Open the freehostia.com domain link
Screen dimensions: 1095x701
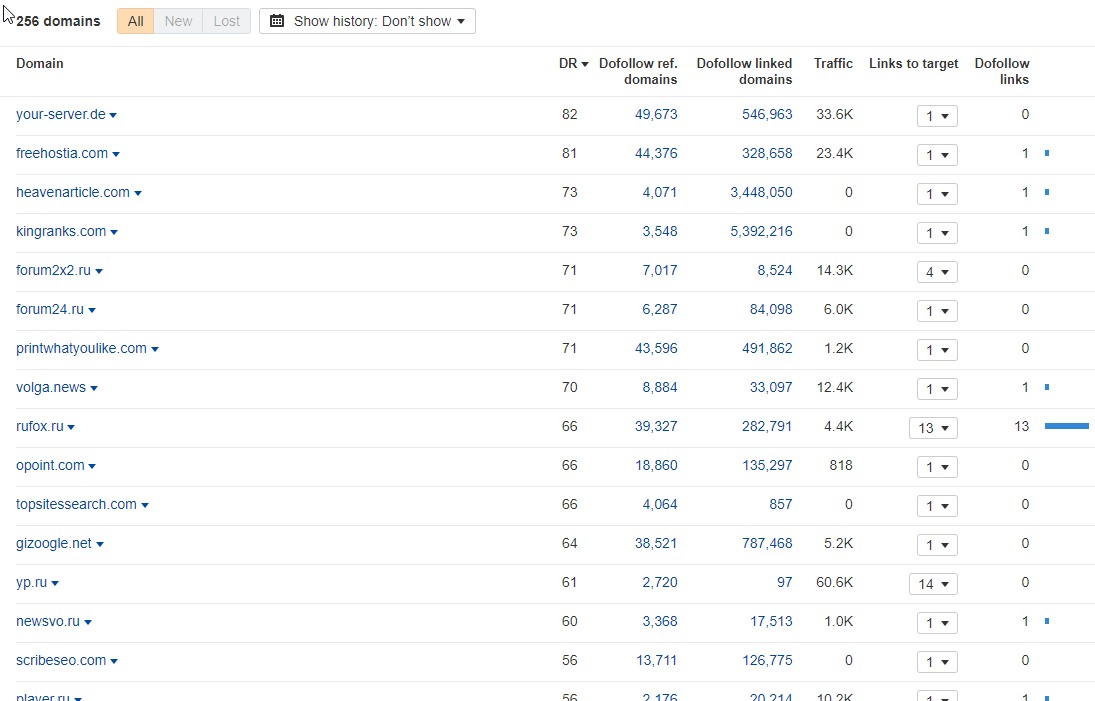(62, 154)
